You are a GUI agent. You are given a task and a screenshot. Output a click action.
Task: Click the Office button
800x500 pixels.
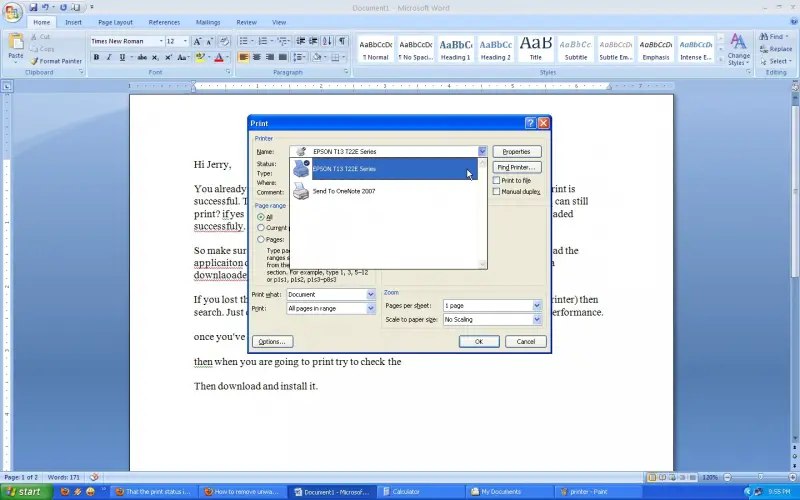12,12
